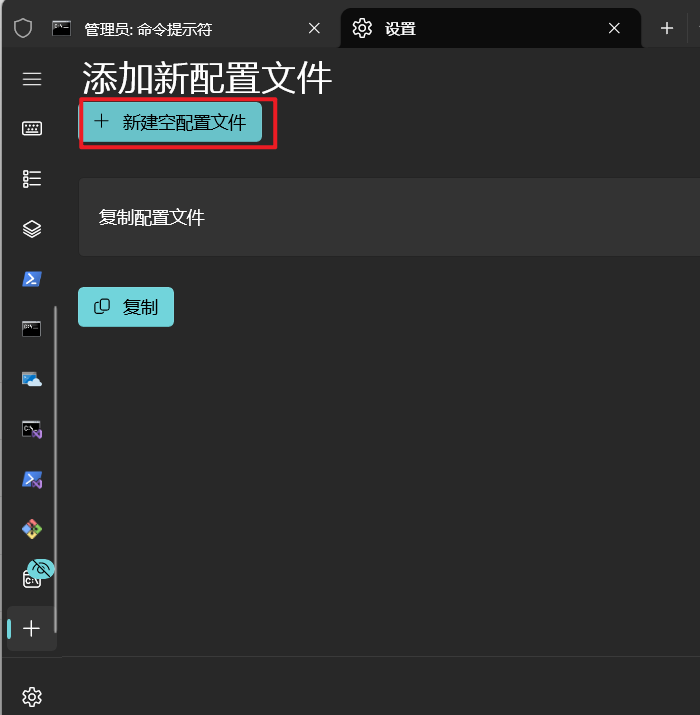This screenshot has width=700, height=715.
Task: Open the bottom gear settings JSON icon
Action: click(x=32, y=697)
